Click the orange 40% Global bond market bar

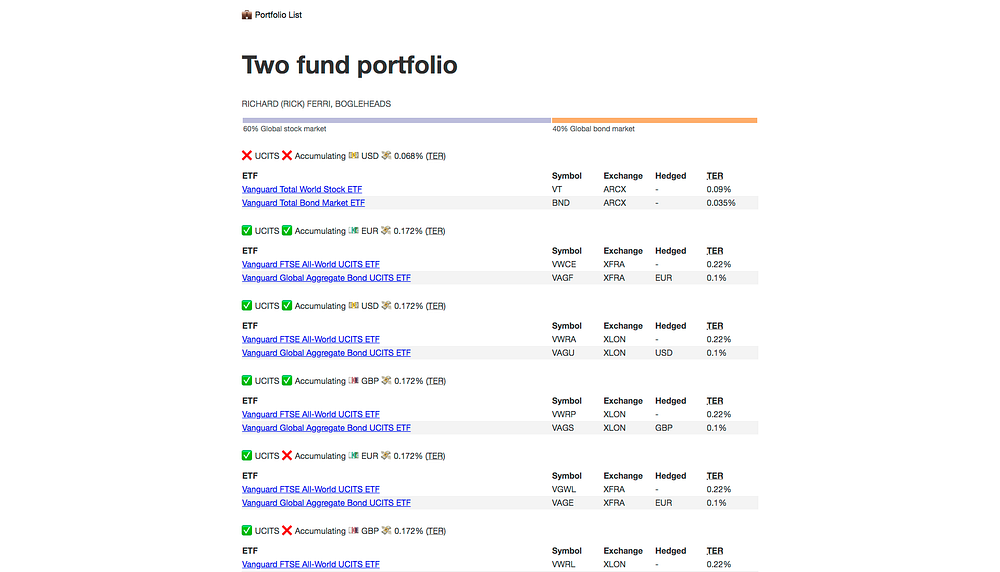click(x=654, y=120)
